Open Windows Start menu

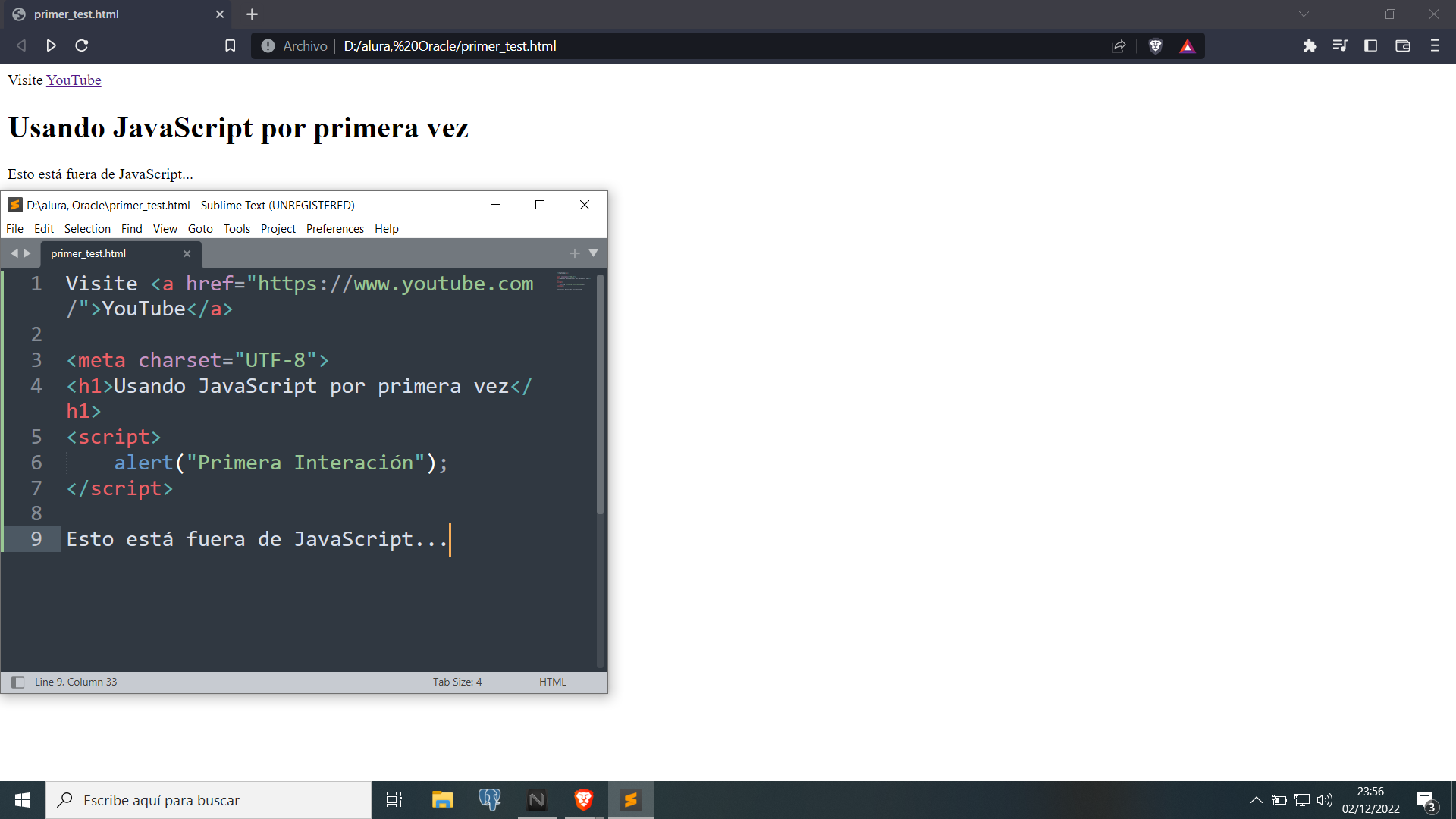[x=23, y=800]
